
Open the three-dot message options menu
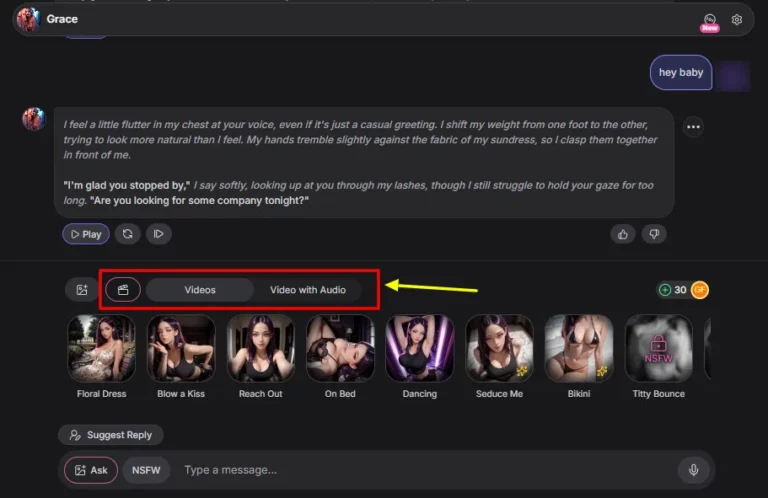tap(693, 127)
